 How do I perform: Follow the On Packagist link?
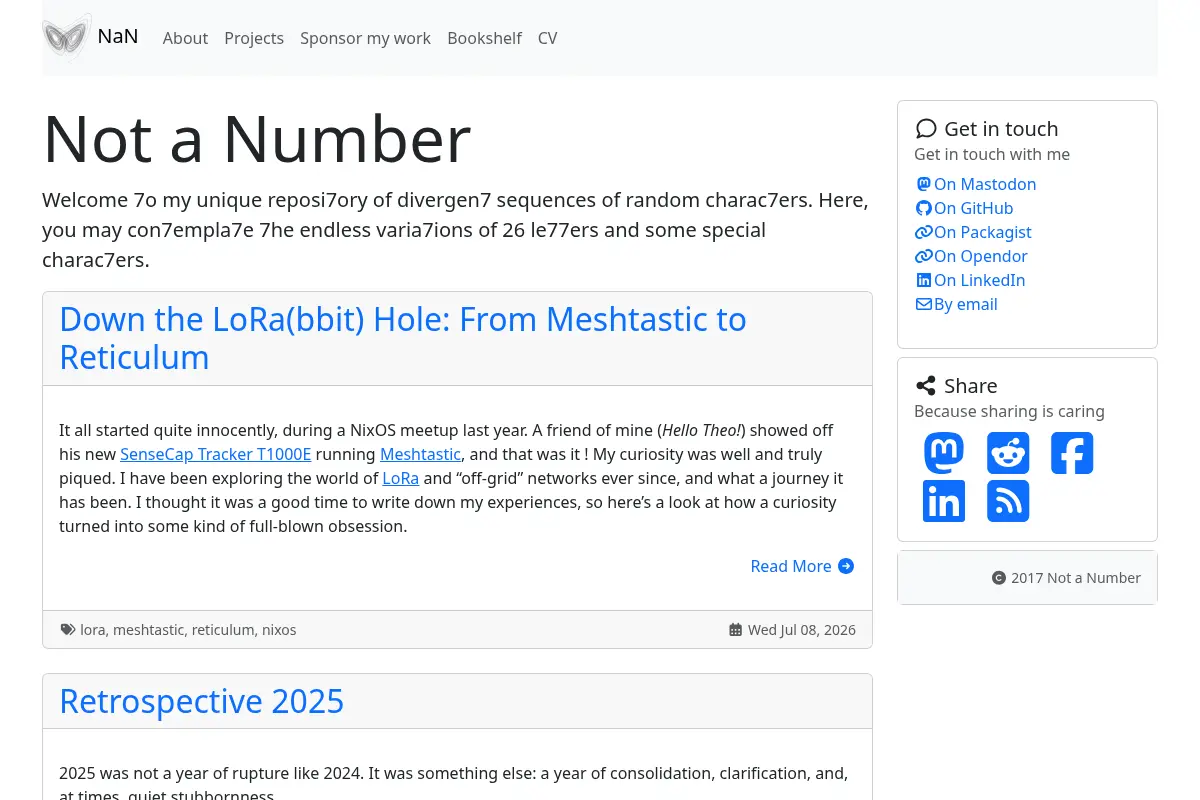(x=973, y=232)
